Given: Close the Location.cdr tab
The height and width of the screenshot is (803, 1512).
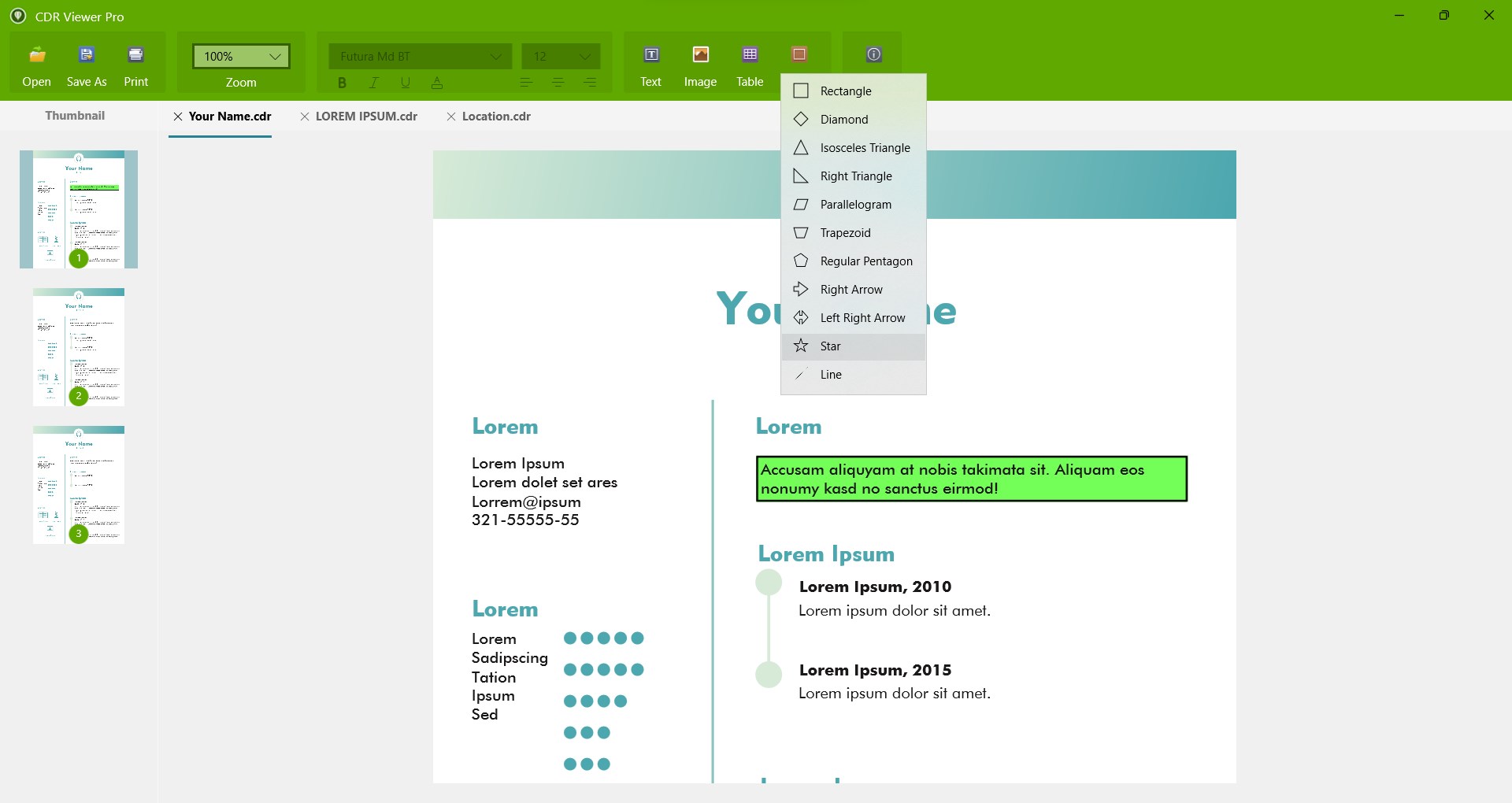Looking at the screenshot, I should (x=451, y=116).
